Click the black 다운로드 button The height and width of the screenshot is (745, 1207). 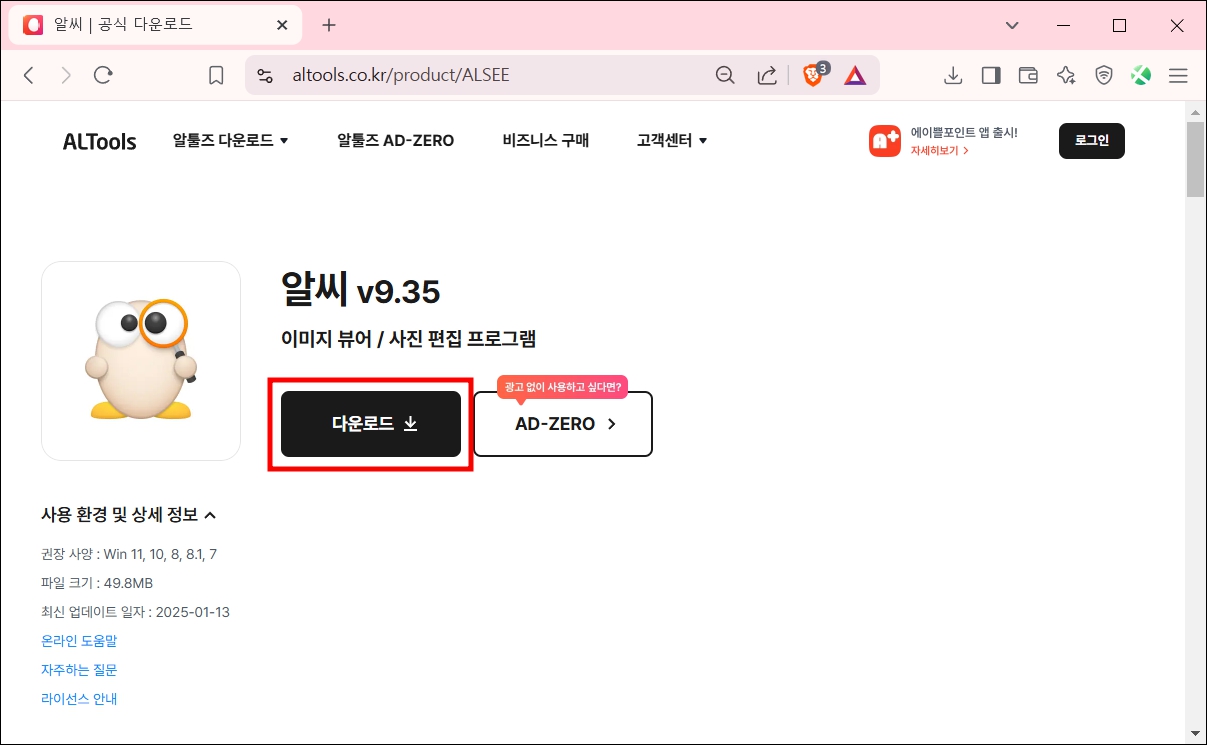[371, 424]
